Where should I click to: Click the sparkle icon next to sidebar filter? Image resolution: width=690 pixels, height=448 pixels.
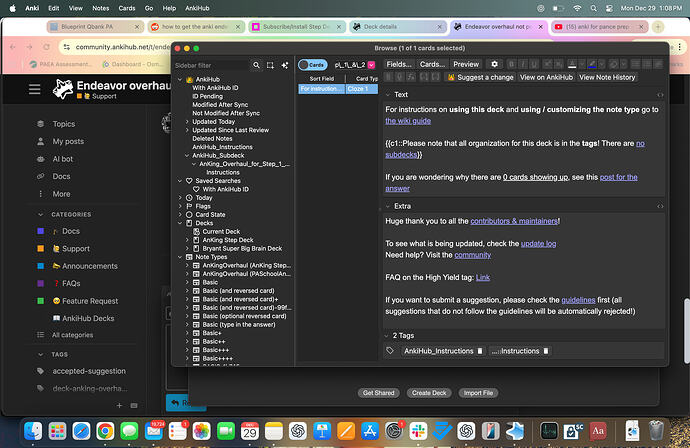click(x=285, y=65)
